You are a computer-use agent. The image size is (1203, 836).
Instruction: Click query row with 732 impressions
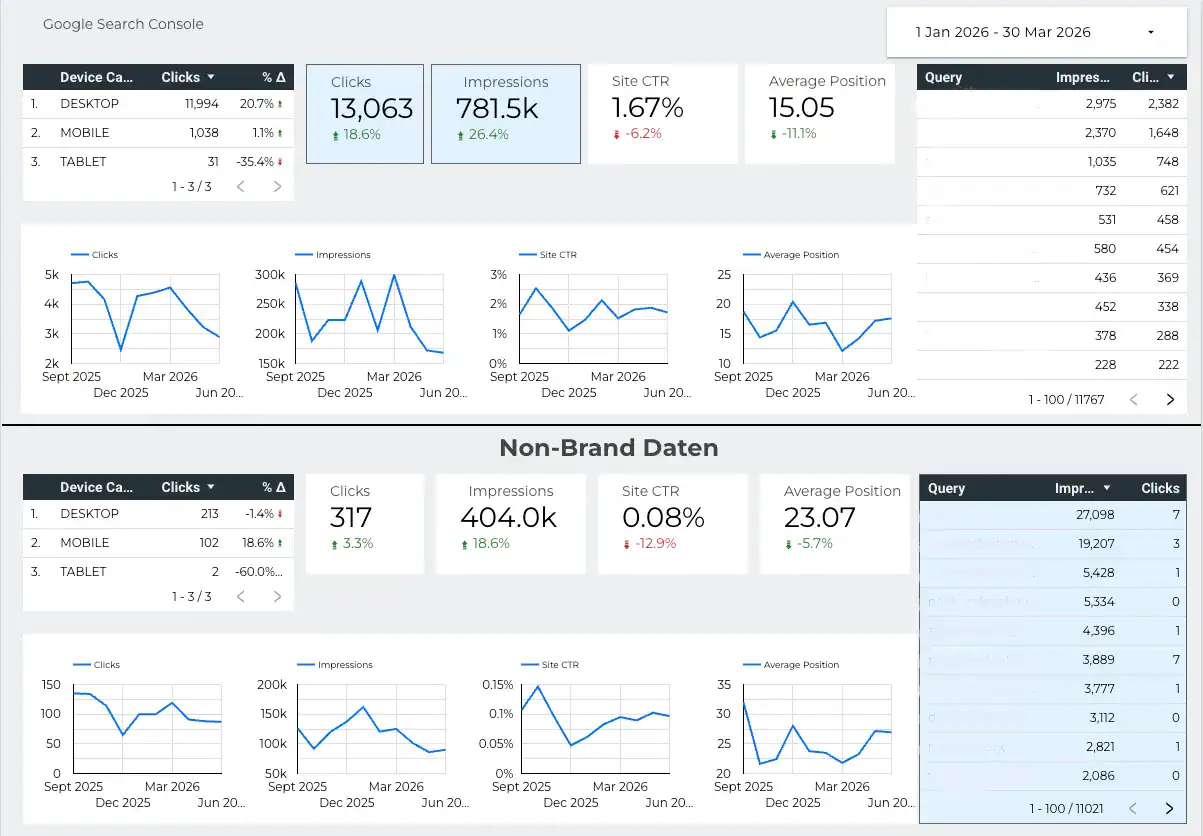[x=1052, y=191]
